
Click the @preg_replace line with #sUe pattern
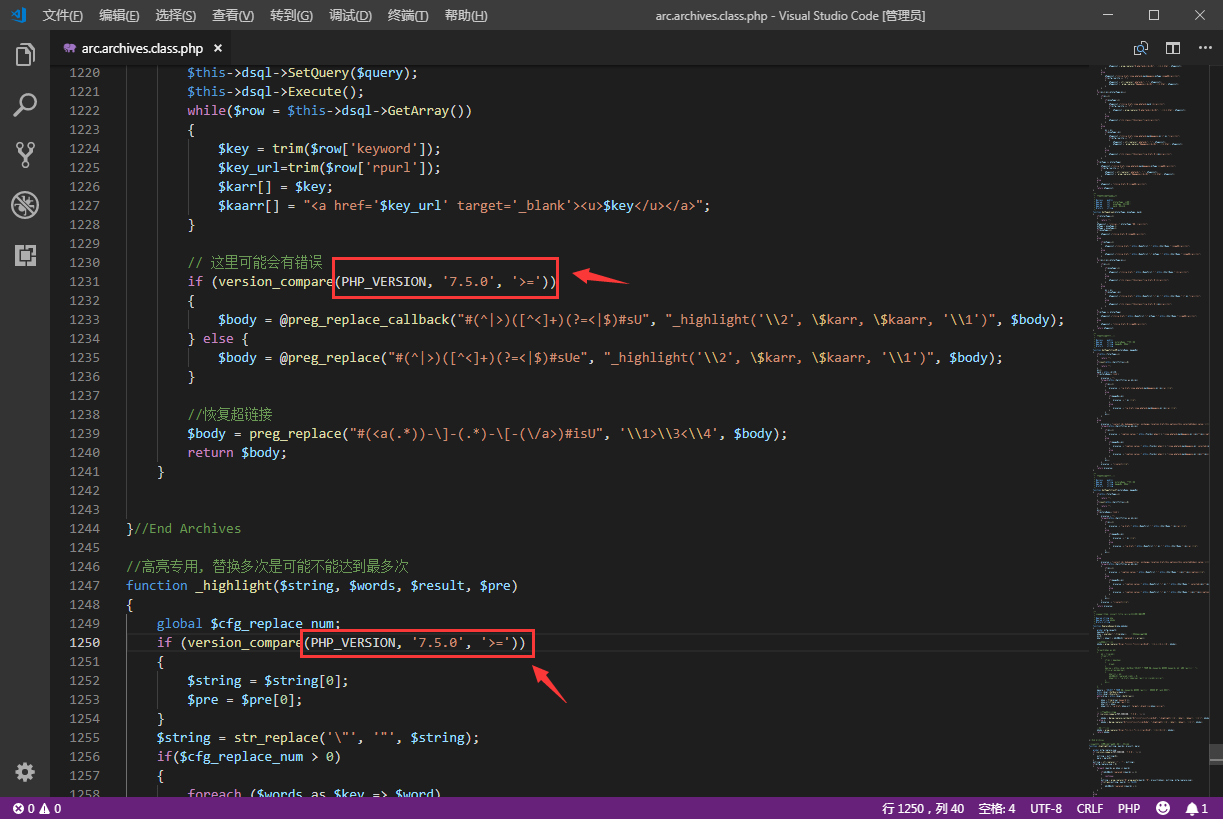[610, 358]
